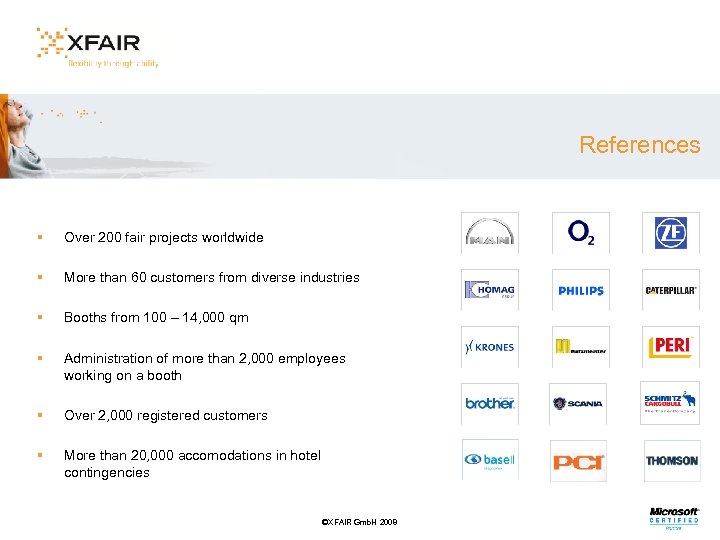Screen dimensions: 720x540
Task: Click the THOMSON logo tile
Action: (672, 461)
